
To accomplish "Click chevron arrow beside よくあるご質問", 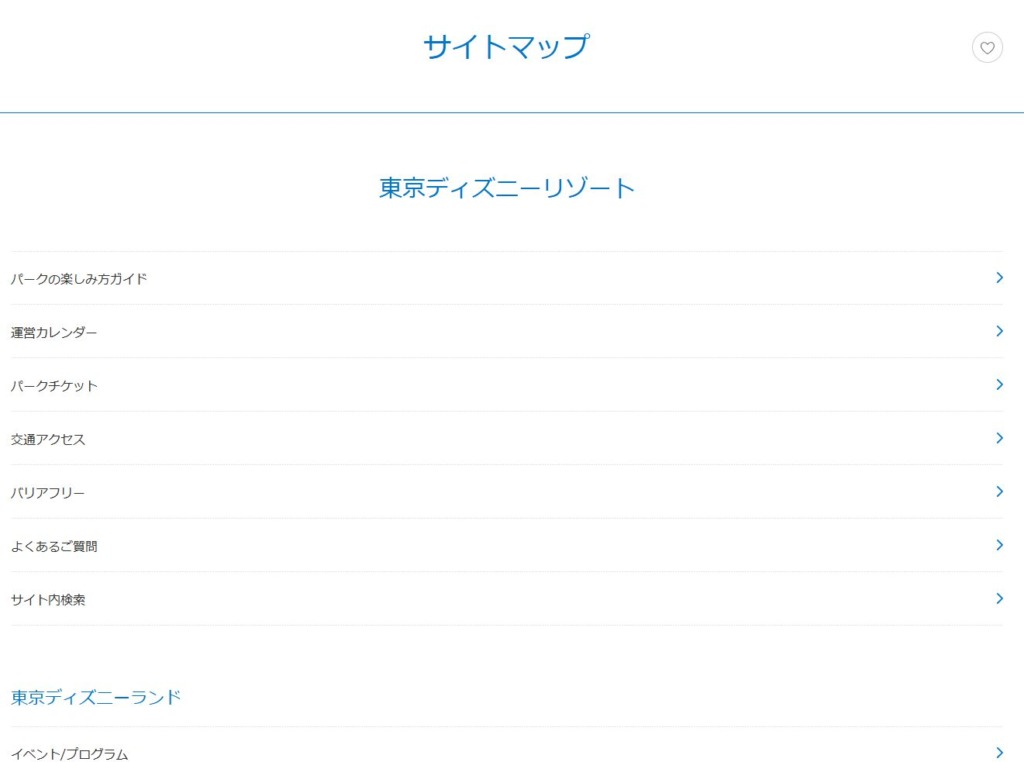I will click(x=999, y=545).
